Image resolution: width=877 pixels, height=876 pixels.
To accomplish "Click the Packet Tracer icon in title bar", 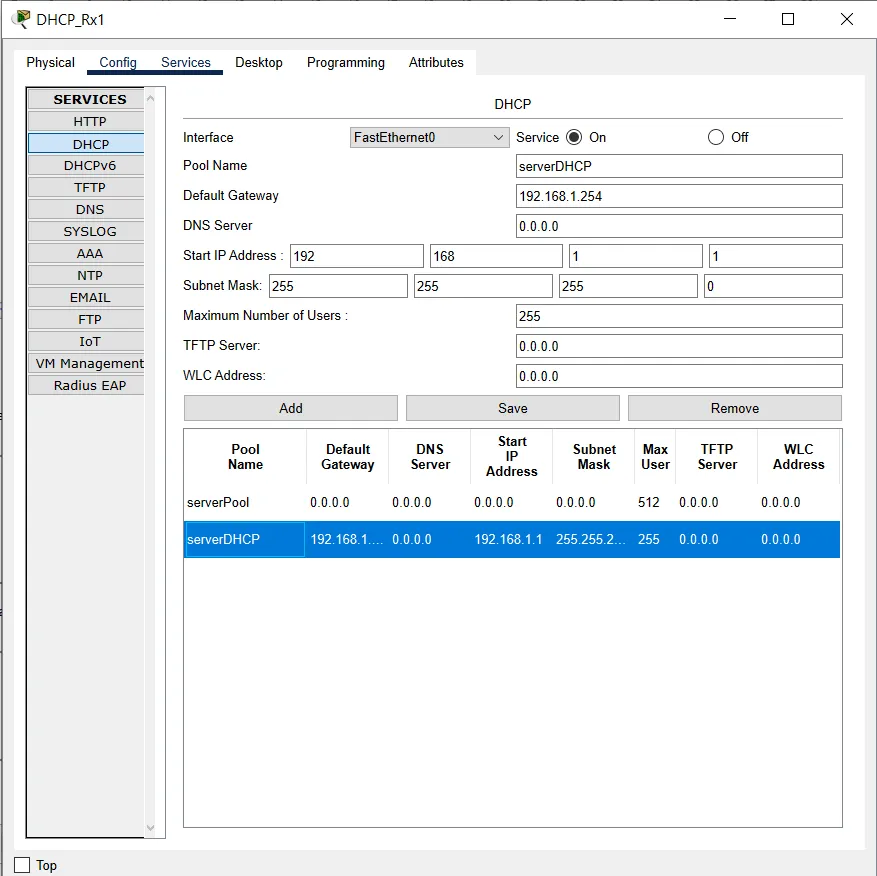I will pyautogui.click(x=20, y=19).
